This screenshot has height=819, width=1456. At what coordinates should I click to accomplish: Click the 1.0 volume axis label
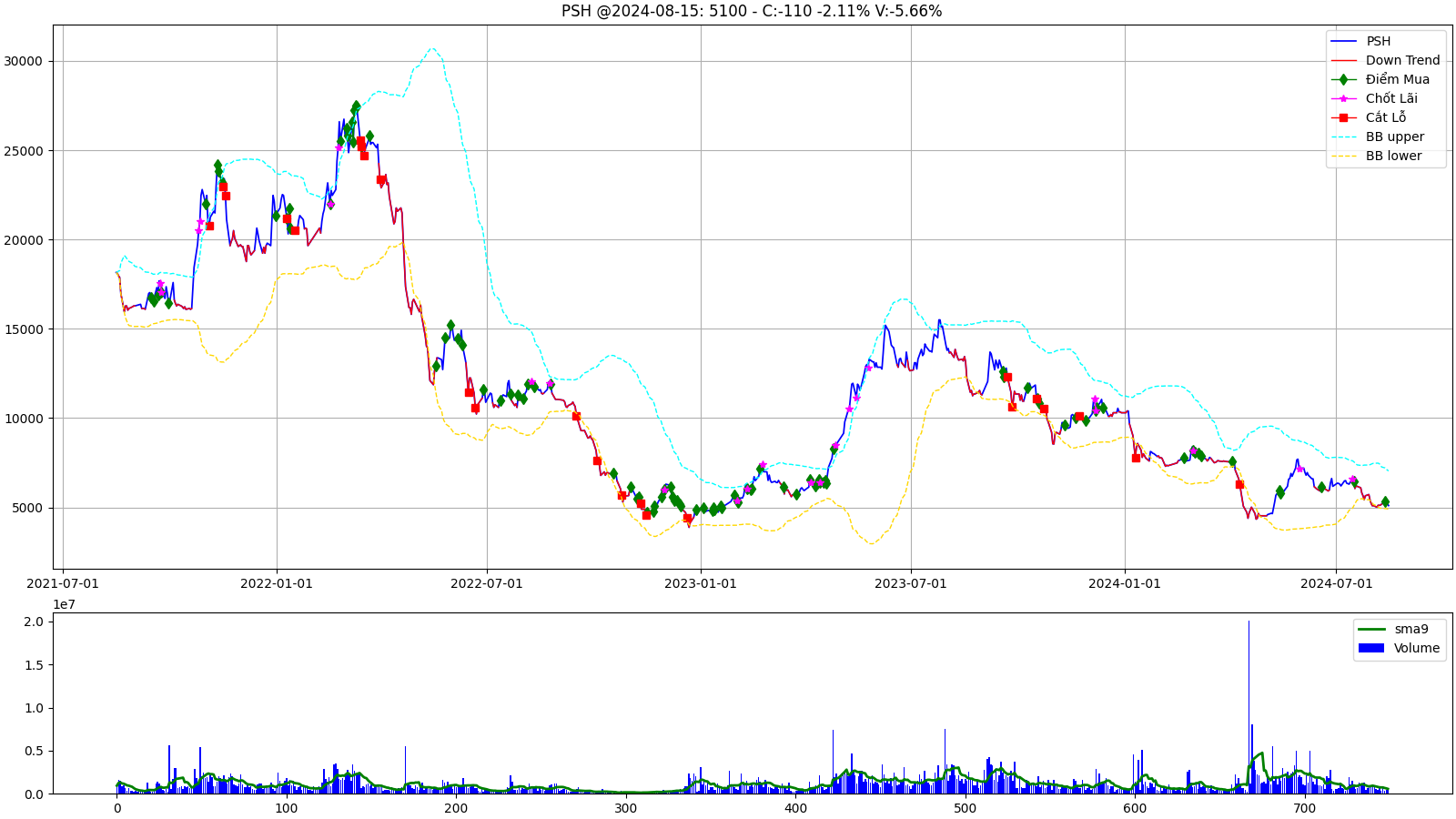click(x=34, y=708)
